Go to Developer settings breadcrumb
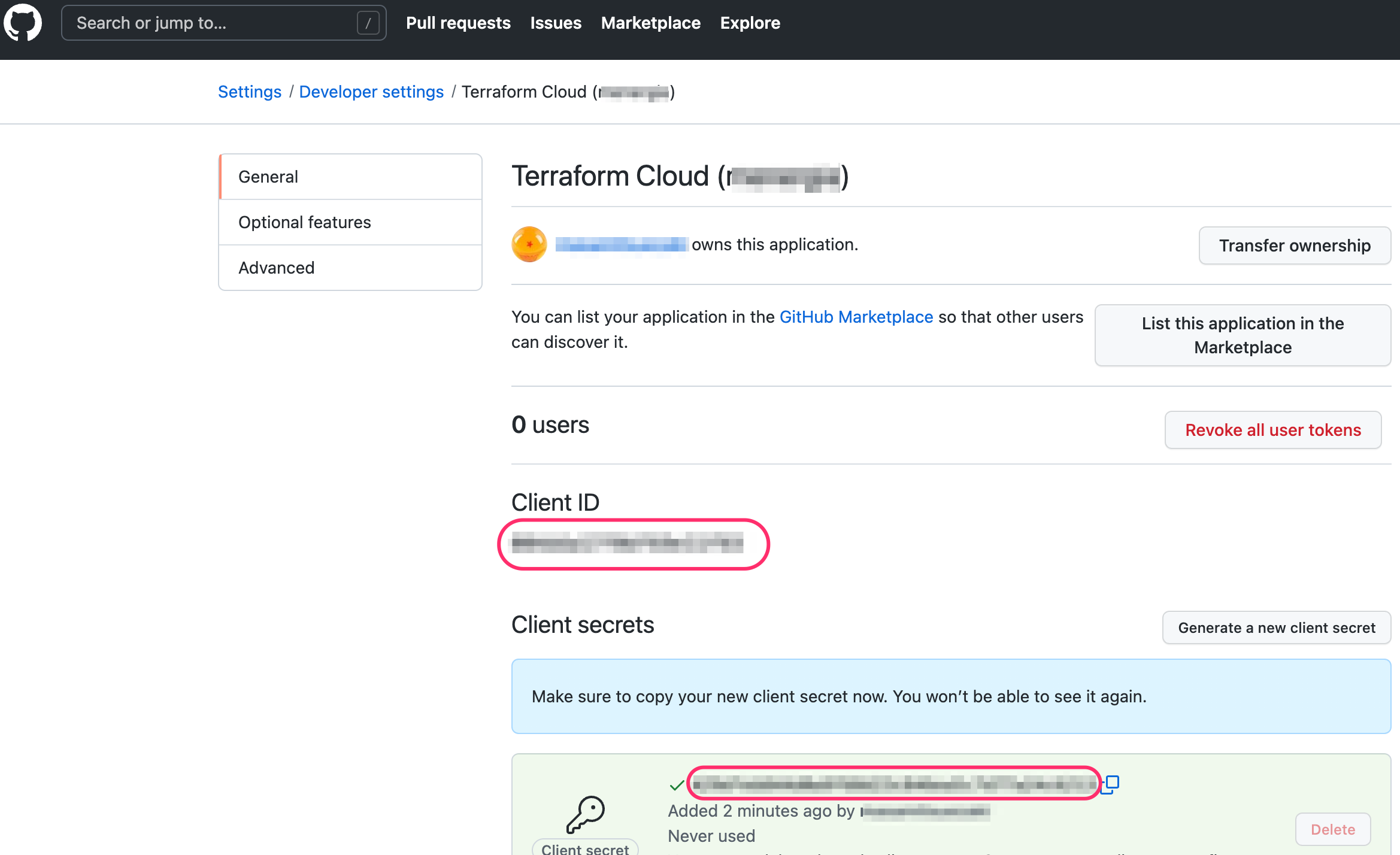Viewport: 1400px width, 855px height. 371,92
